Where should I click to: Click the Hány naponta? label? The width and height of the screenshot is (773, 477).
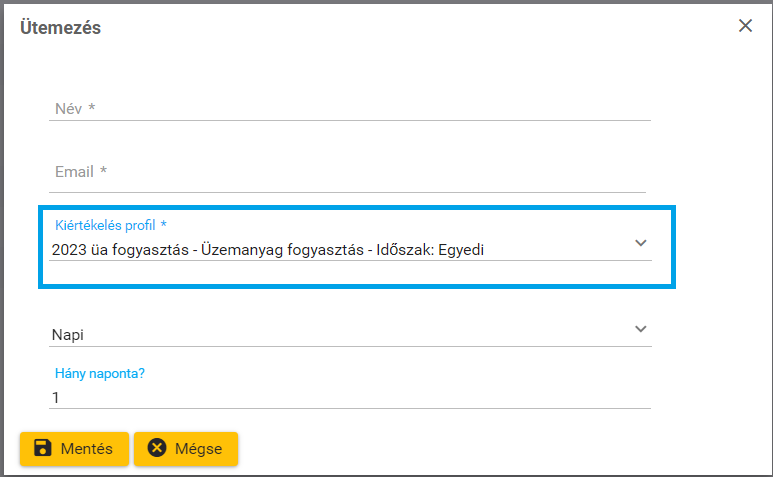100,373
